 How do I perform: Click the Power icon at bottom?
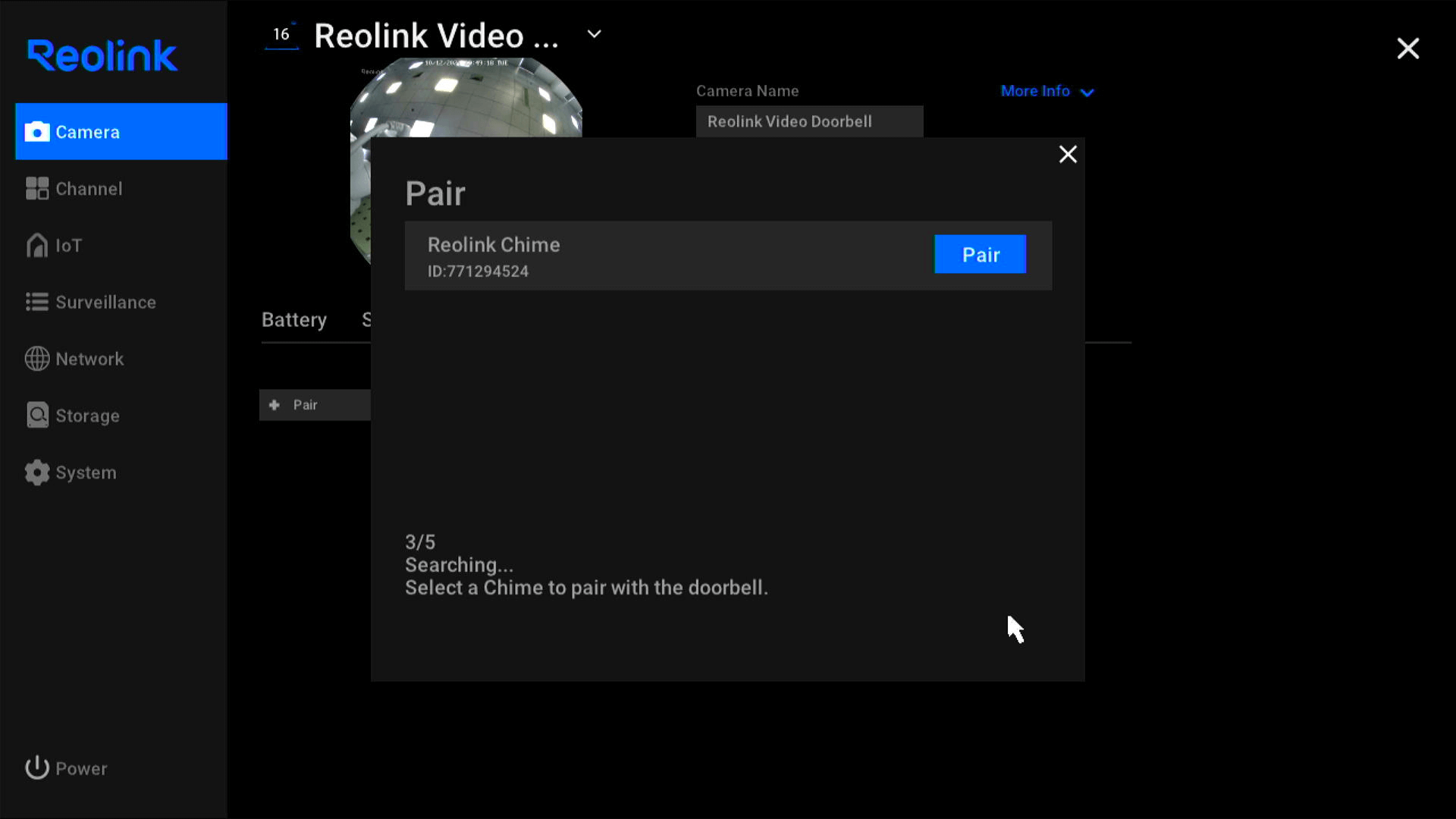tap(38, 769)
